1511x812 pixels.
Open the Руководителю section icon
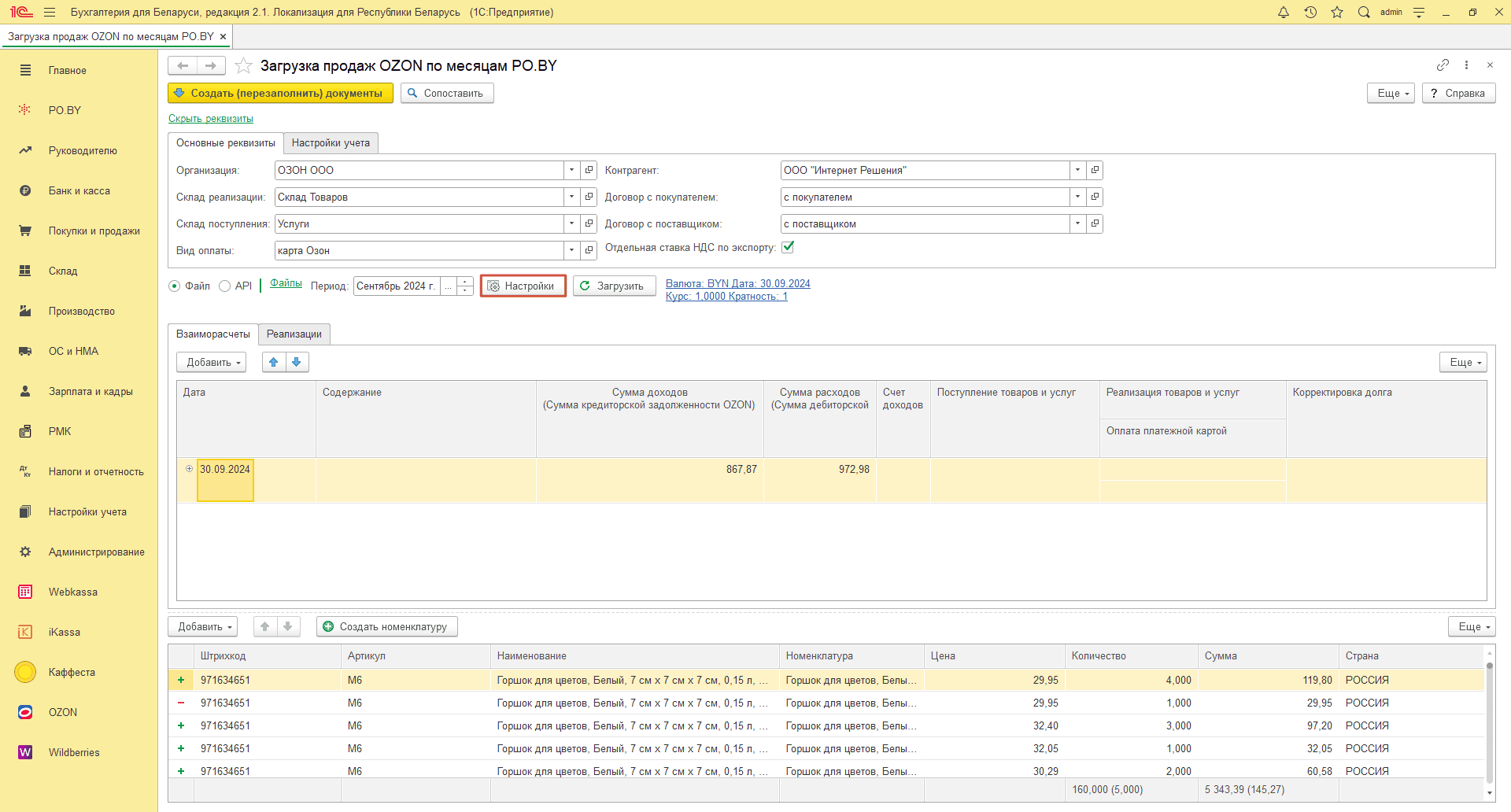tap(25, 150)
